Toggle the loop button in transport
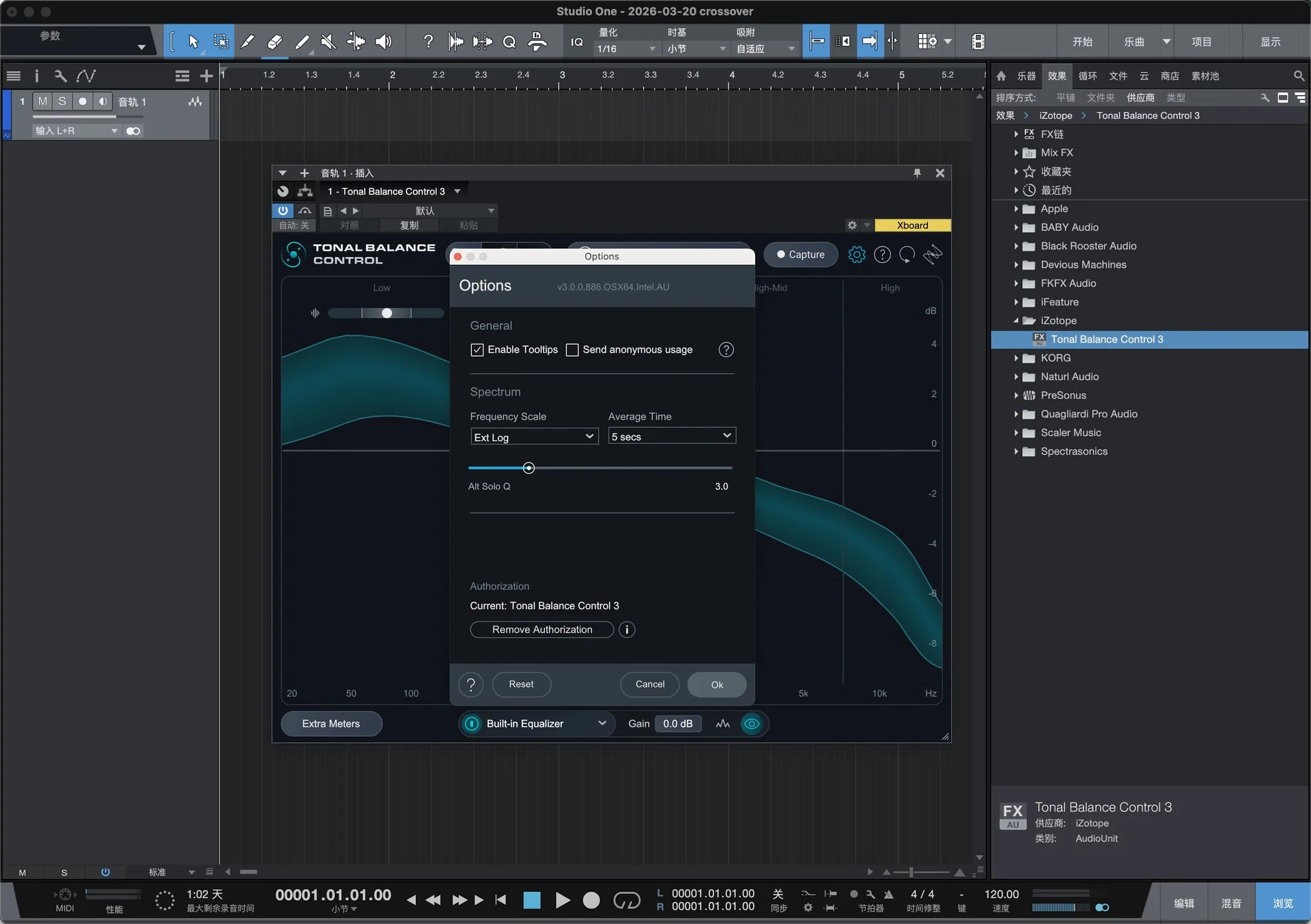Screen dimensions: 1311x924 [x=626, y=900]
